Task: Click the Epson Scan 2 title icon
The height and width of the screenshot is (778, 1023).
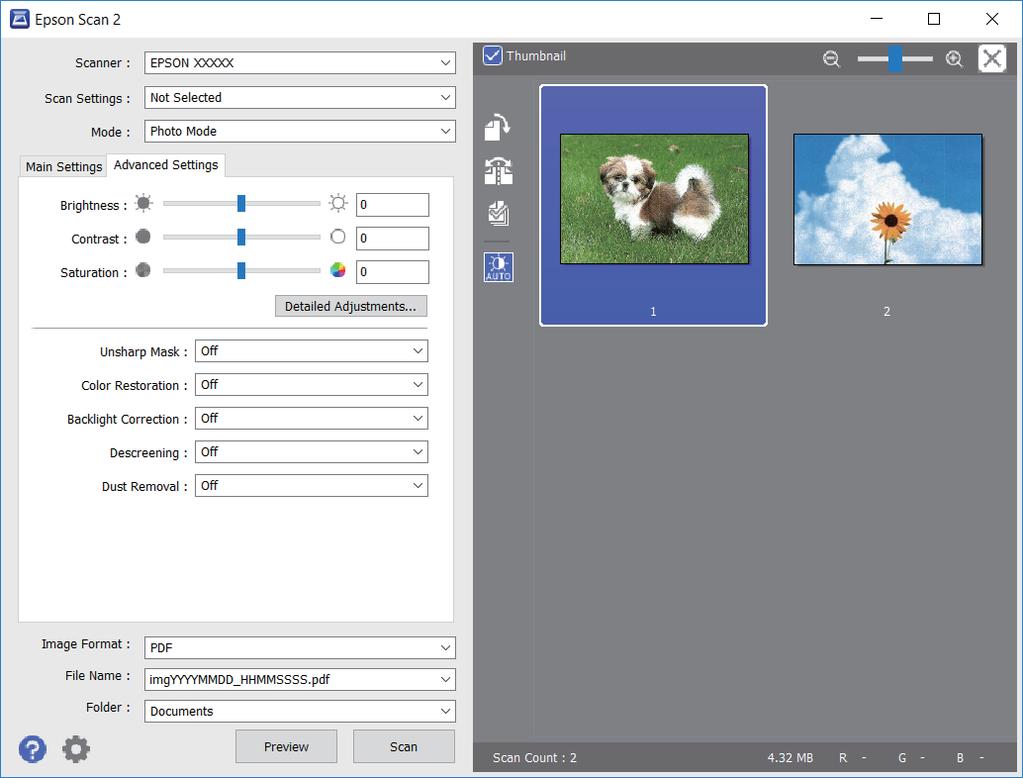Action: click(20, 20)
